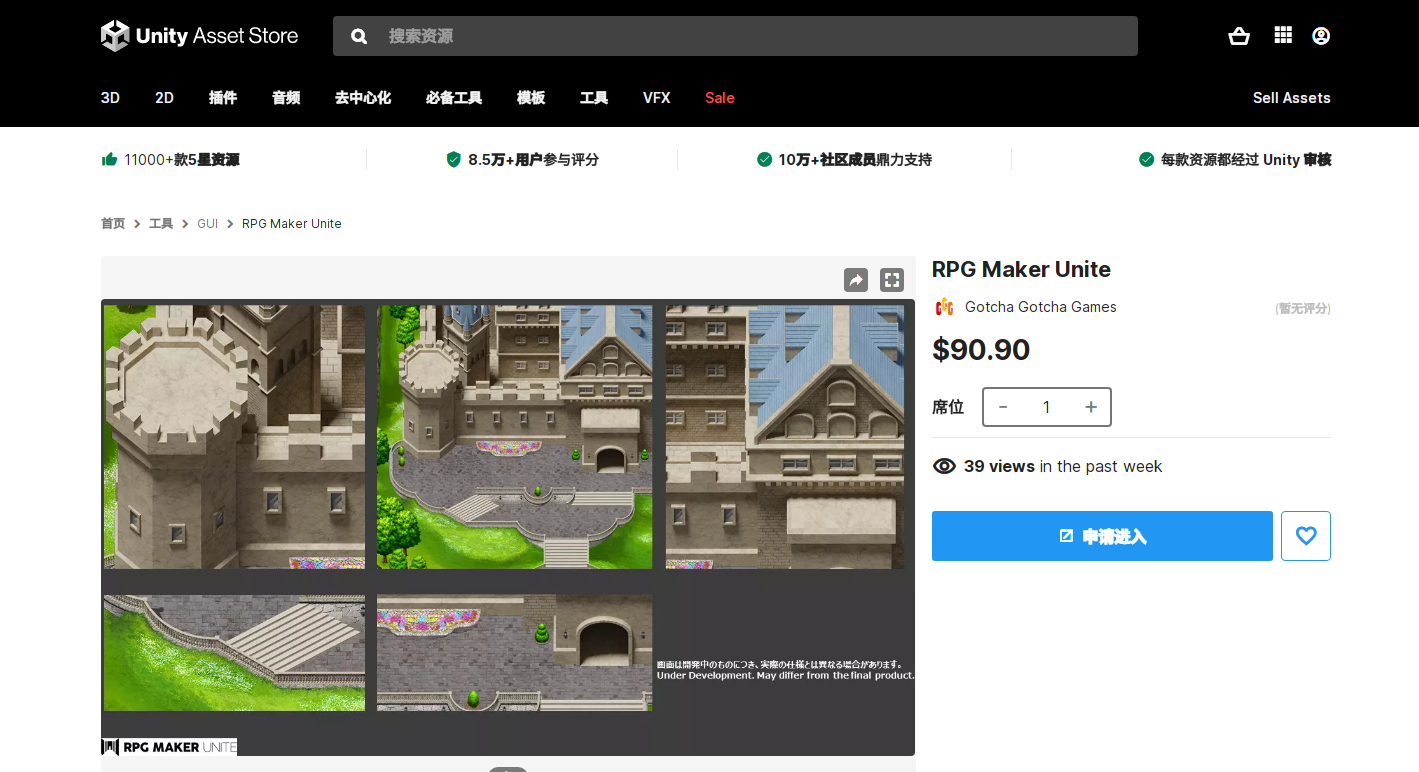Click the $90.90 price text
This screenshot has width=1419, height=772.
tap(981, 350)
